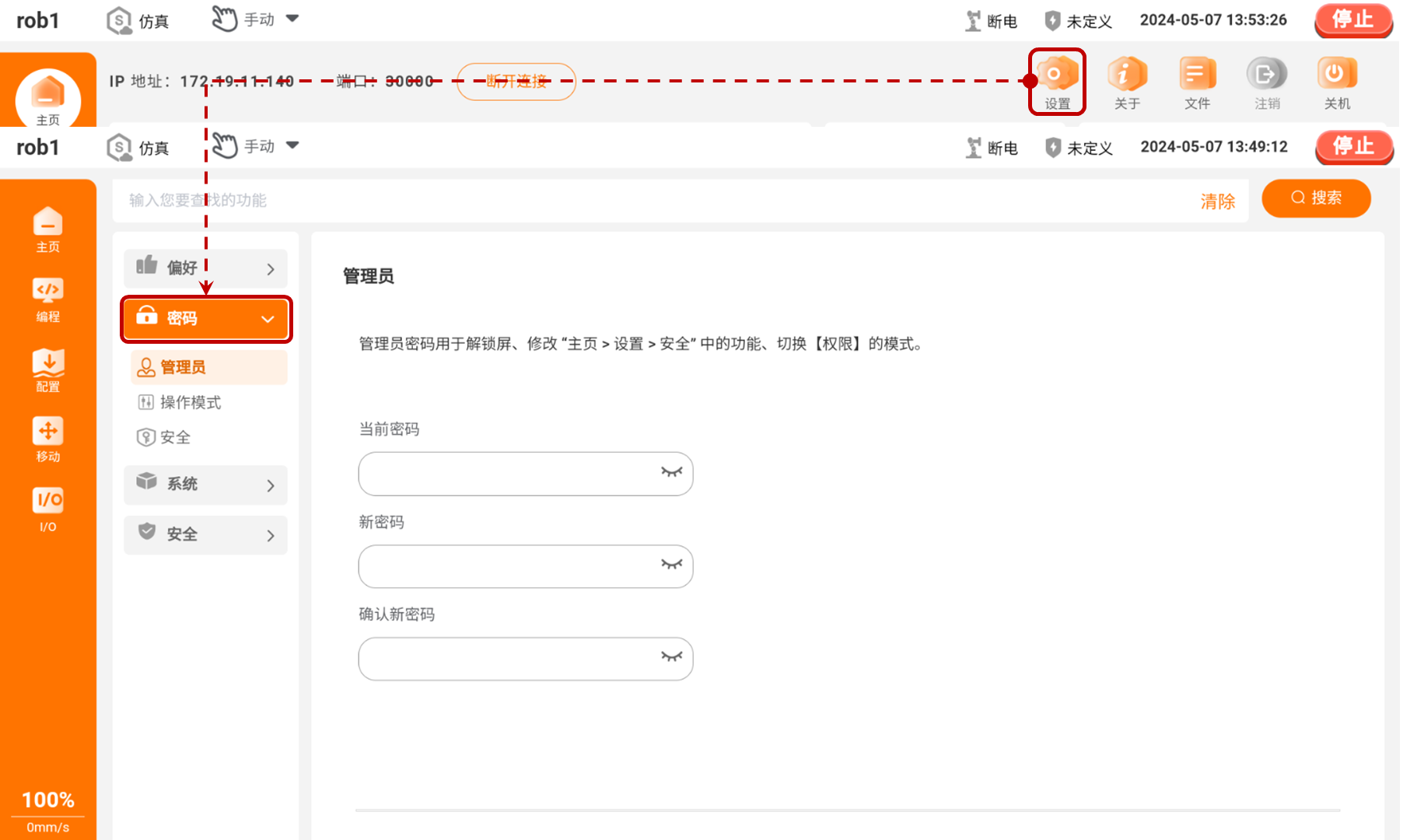Click the top-strip 主页 home circle icon
This screenshot has height=840, width=1403.
pyautogui.click(x=47, y=99)
